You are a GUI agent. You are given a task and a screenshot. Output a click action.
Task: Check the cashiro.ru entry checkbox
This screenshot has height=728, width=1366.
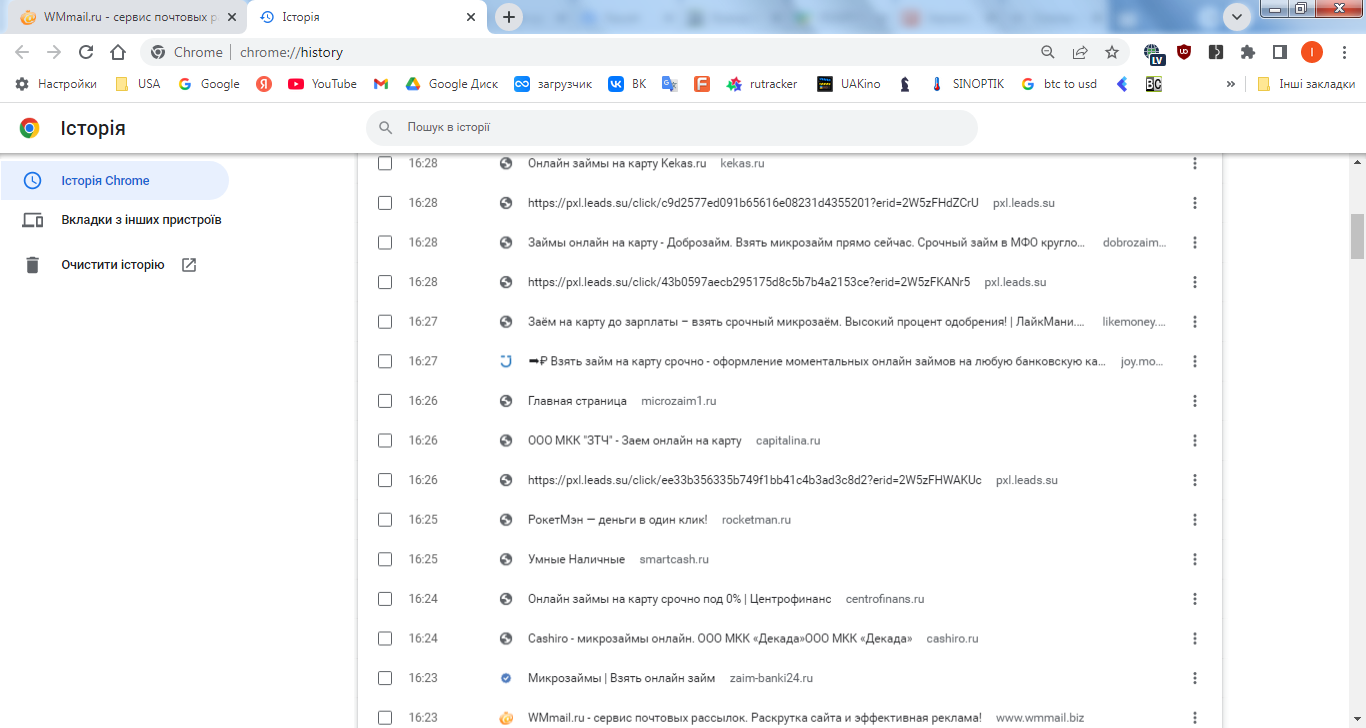click(385, 638)
